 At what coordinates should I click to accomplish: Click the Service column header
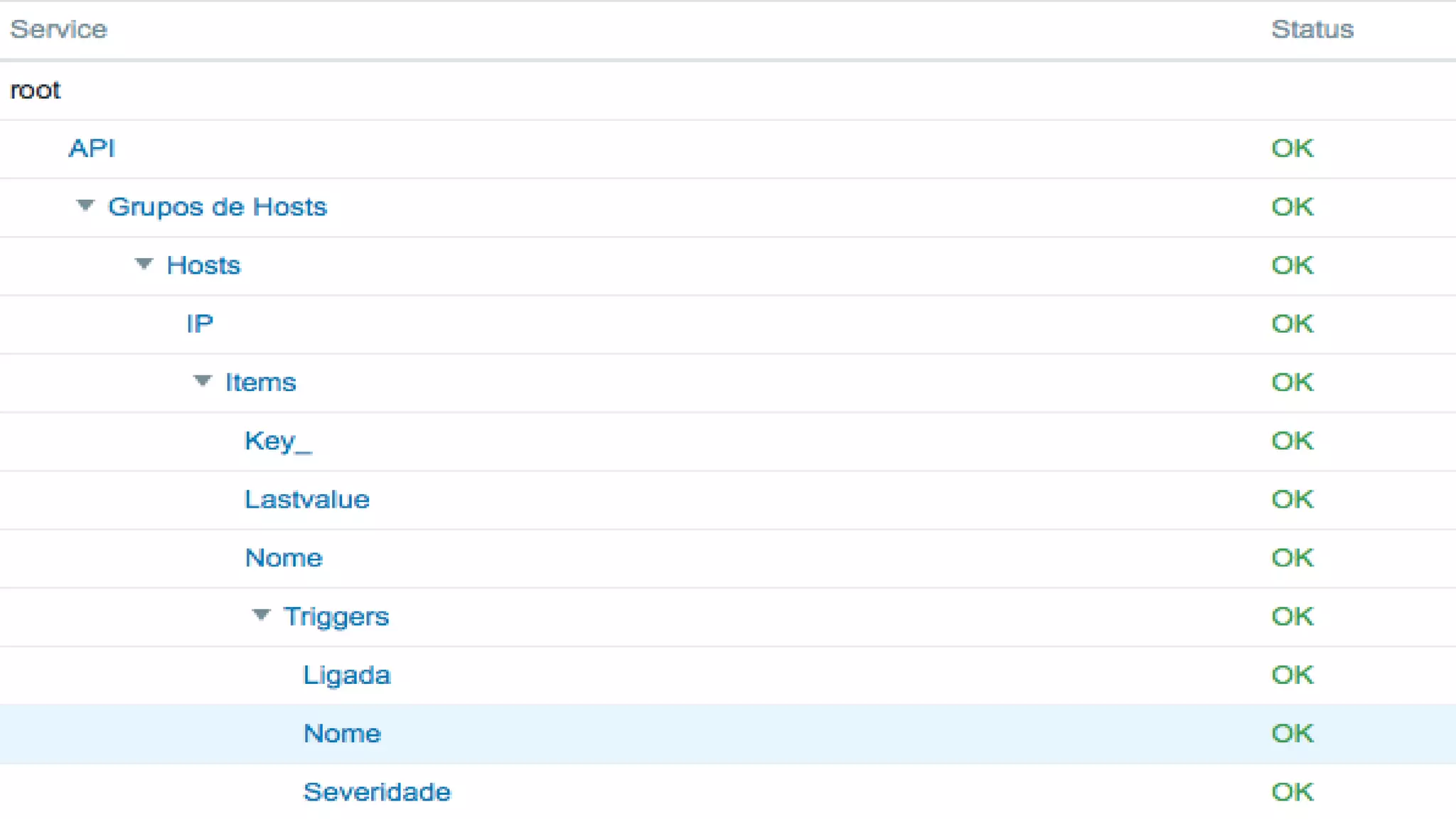point(58,29)
